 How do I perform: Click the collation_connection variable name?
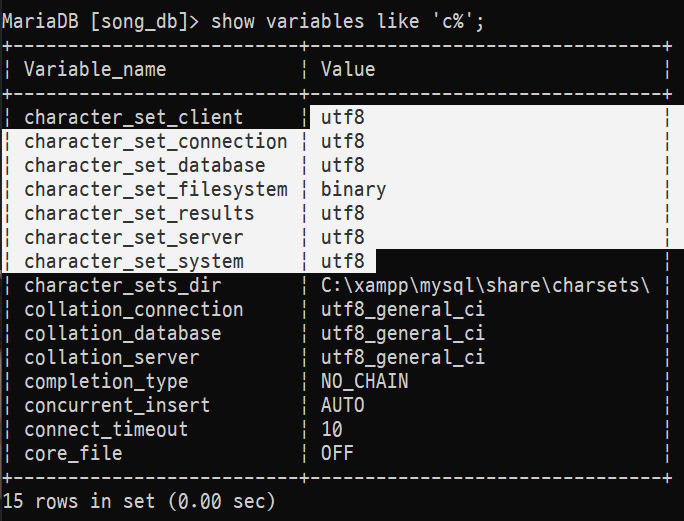[x=133, y=309]
